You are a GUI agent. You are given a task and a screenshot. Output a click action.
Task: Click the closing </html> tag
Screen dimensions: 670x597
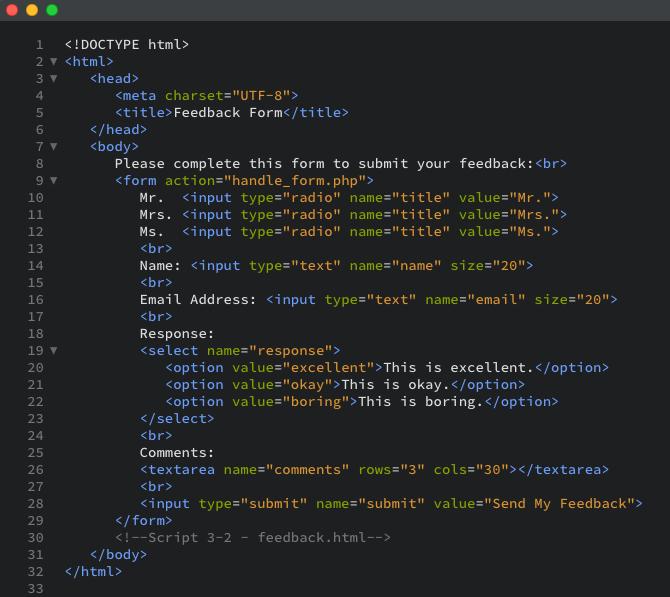[x=93, y=572]
